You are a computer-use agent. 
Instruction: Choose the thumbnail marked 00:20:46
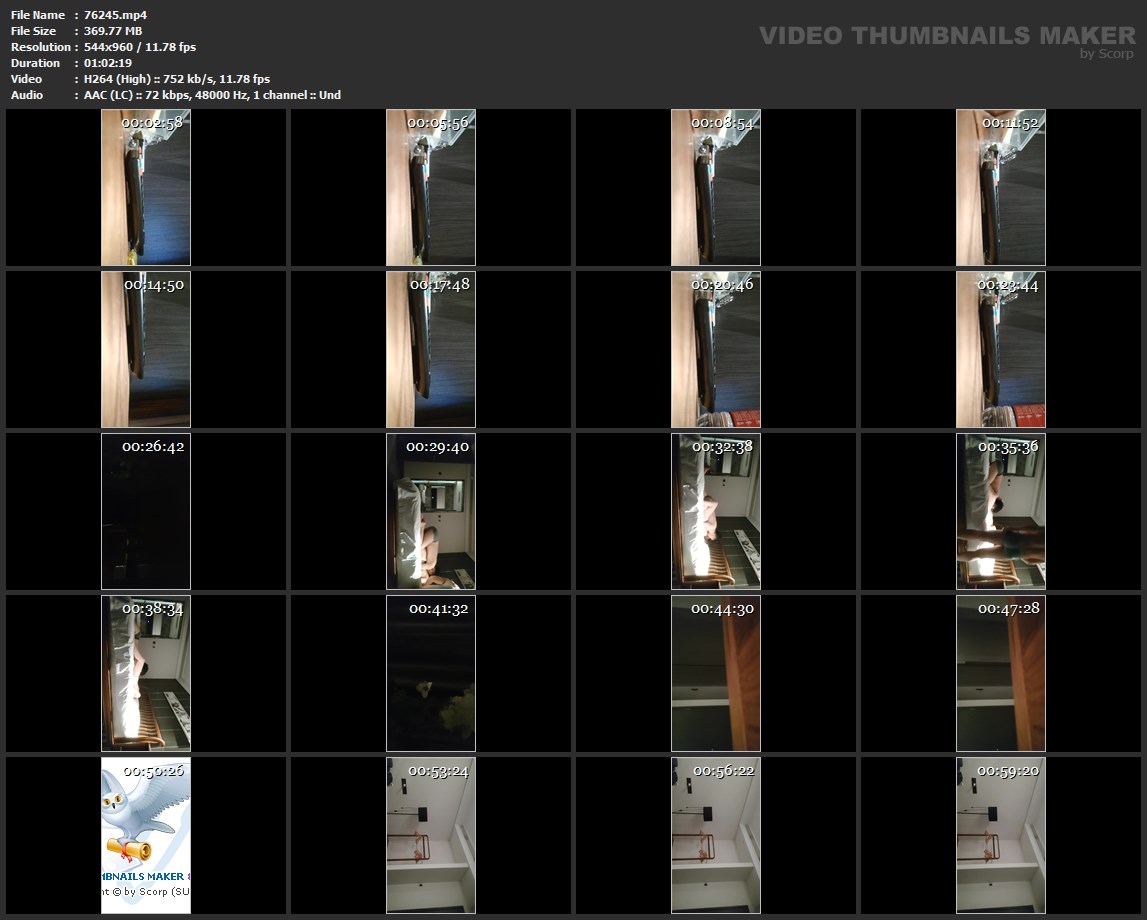click(716, 350)
